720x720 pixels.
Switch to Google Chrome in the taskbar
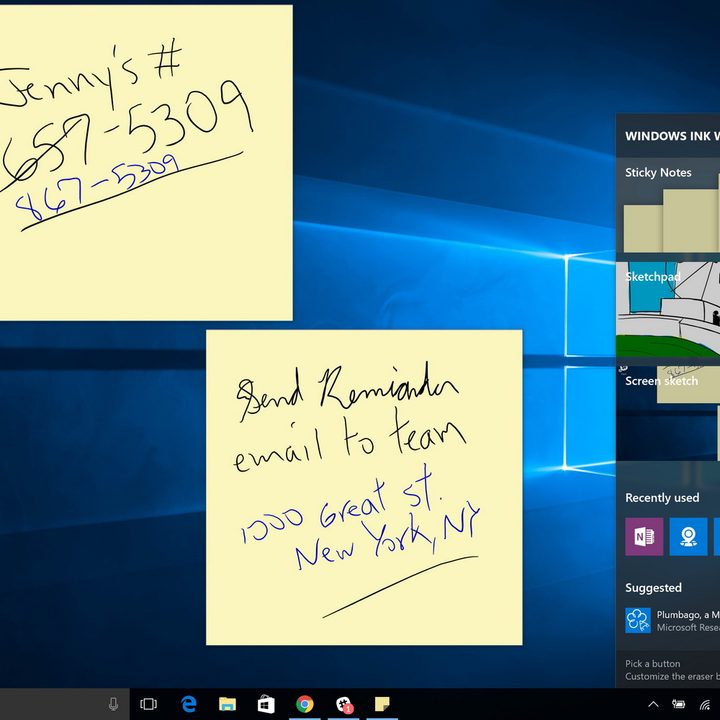pyautogui.click(x=304, y=704)
